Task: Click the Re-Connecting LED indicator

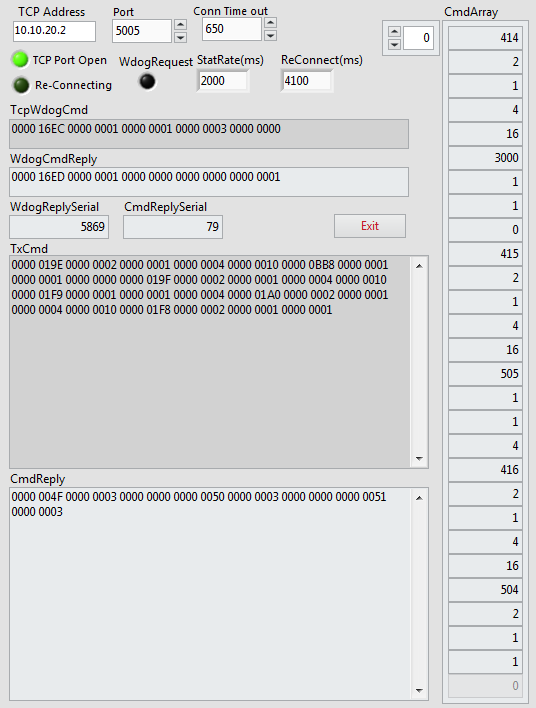Action: (x=21, y=85)
